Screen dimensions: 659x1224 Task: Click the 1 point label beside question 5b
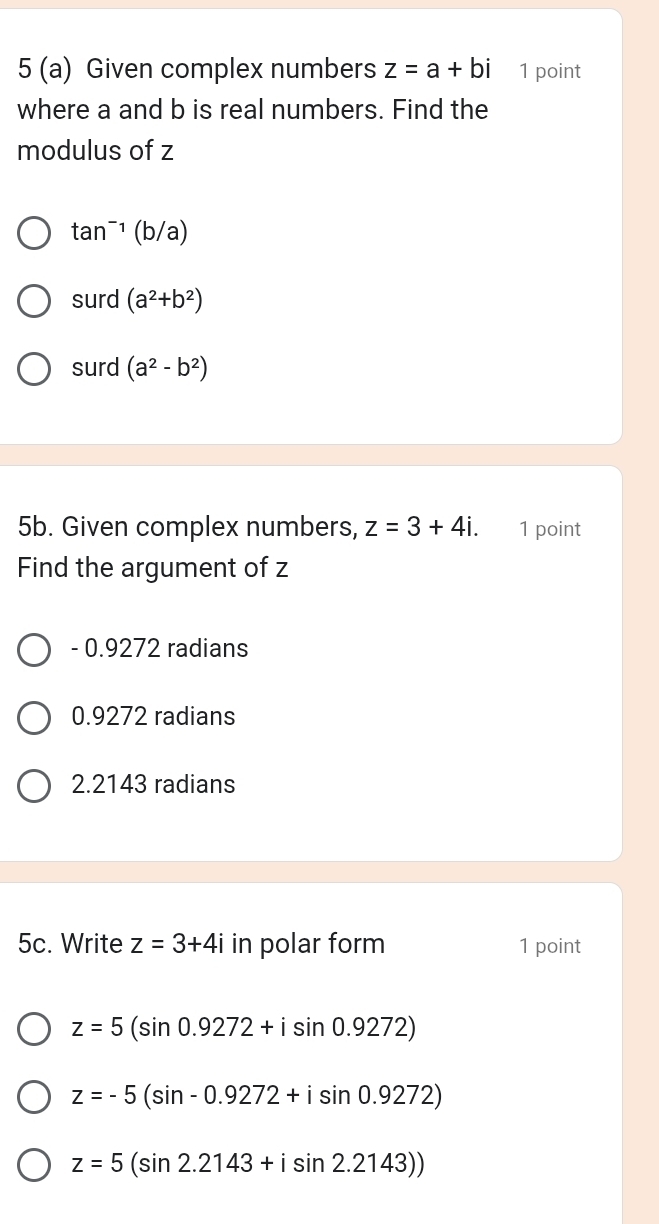550,529
